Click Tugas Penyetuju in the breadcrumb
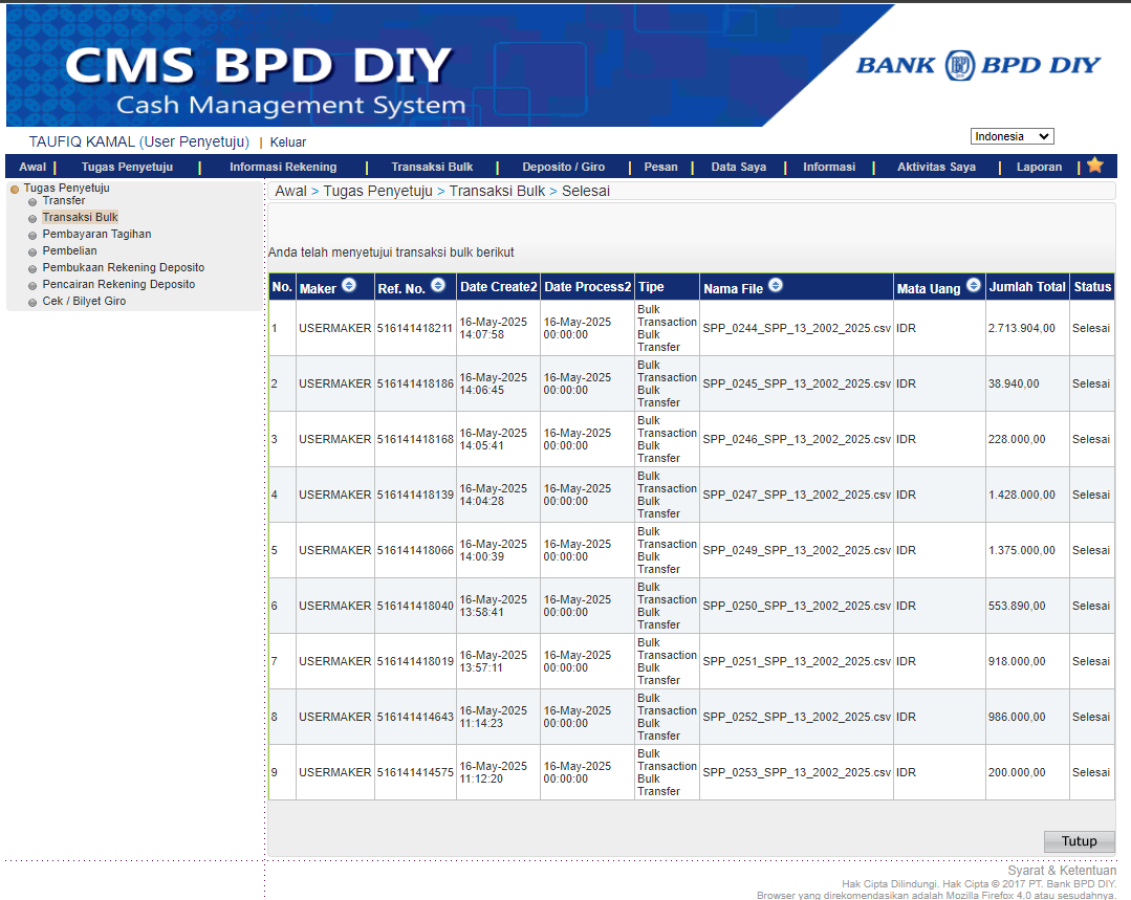Viewport: 1131px width, 900px height. click(x=378, y=191)
